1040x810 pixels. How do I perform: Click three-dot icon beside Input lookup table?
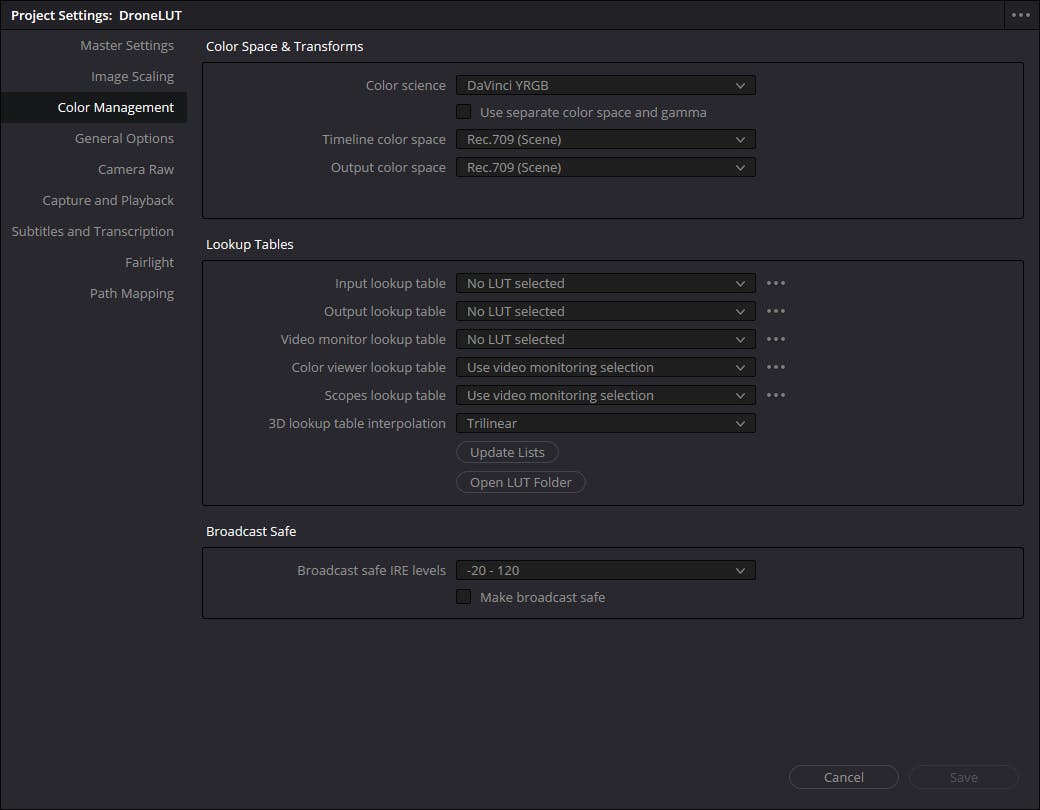(x=776, y=283)
